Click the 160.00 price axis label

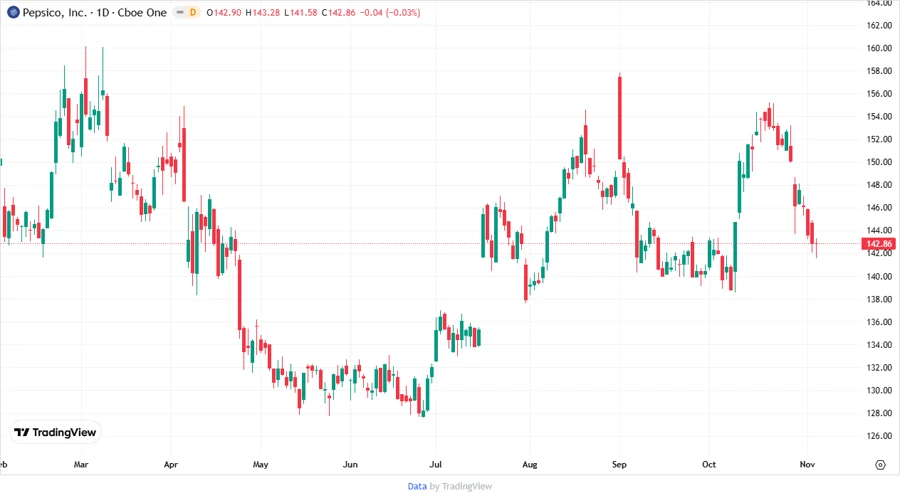click(x=879, y=48)
